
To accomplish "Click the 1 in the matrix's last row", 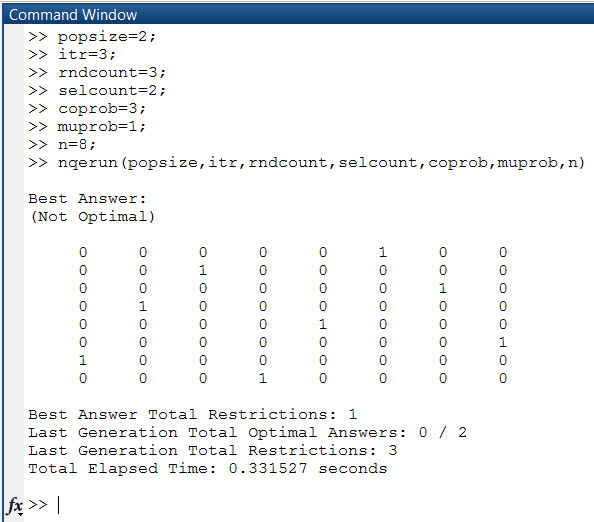I will pos(263,378).
